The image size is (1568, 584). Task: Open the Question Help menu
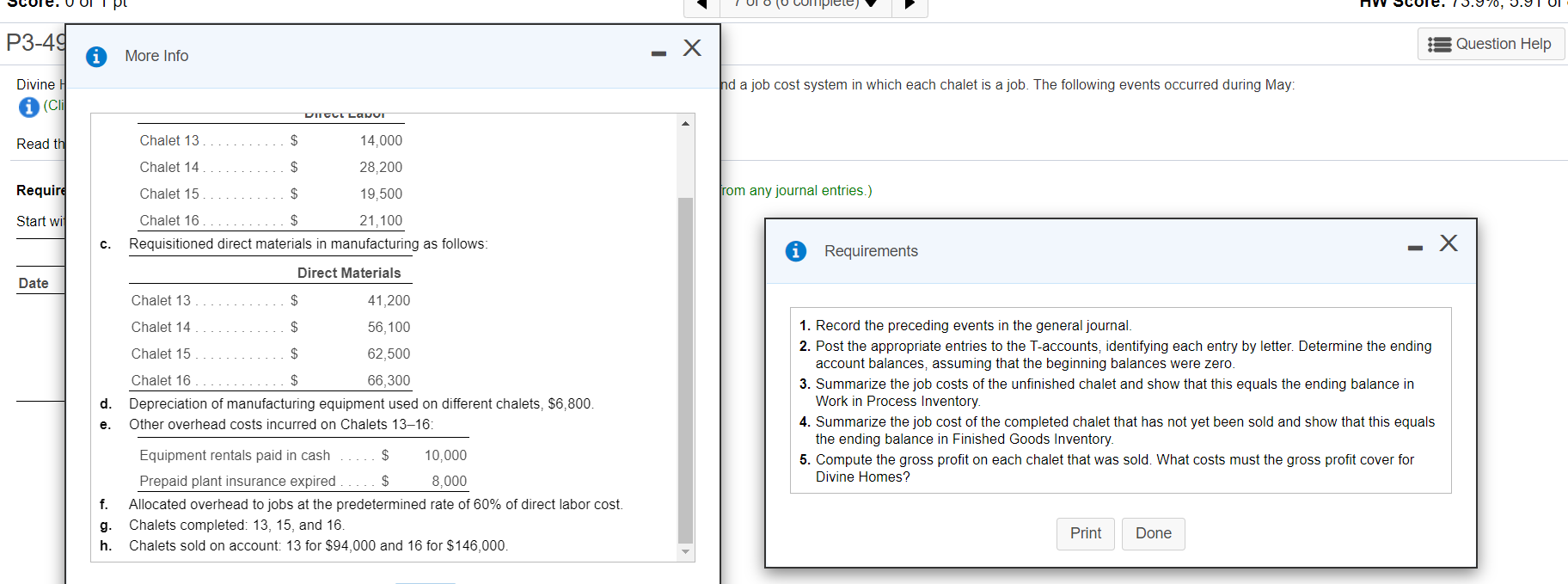pos(1491,44)
